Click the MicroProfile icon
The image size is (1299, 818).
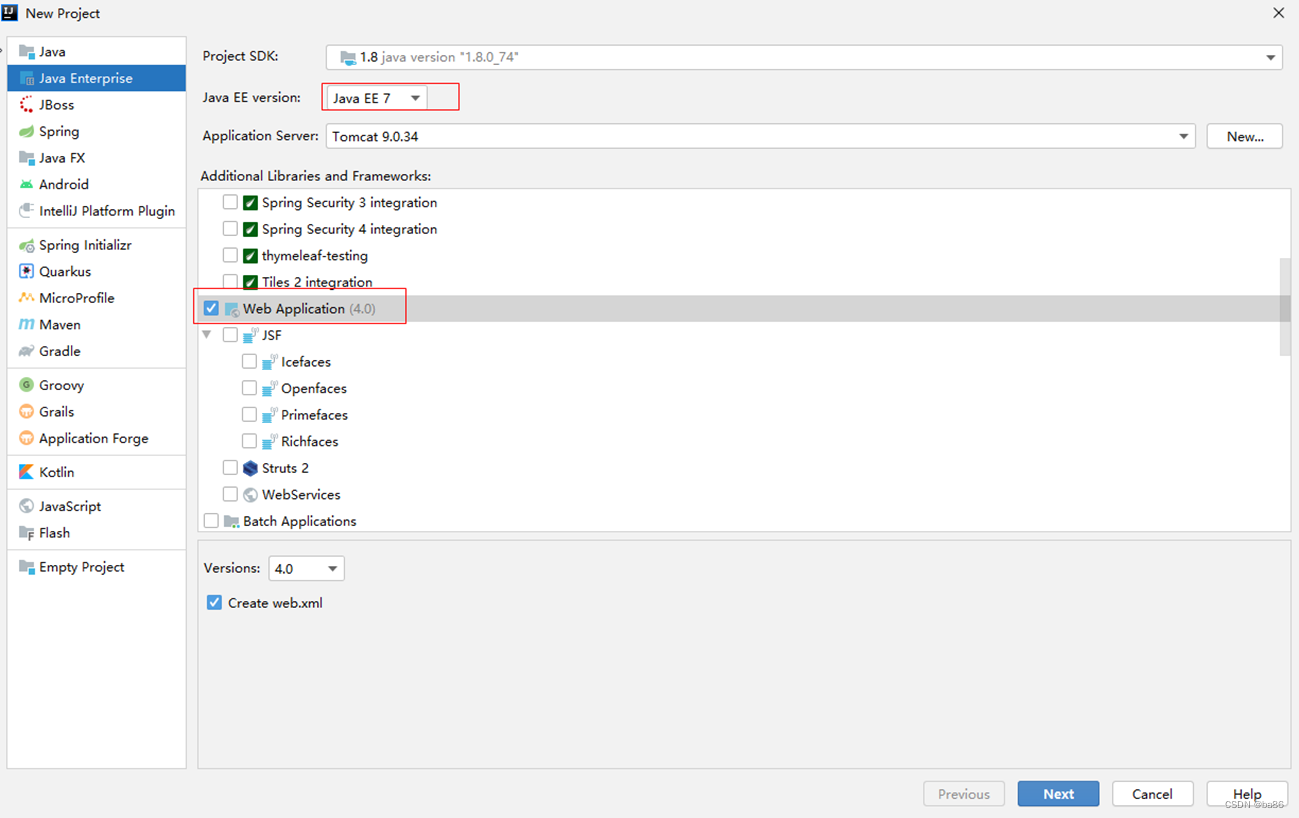(27, 298)
